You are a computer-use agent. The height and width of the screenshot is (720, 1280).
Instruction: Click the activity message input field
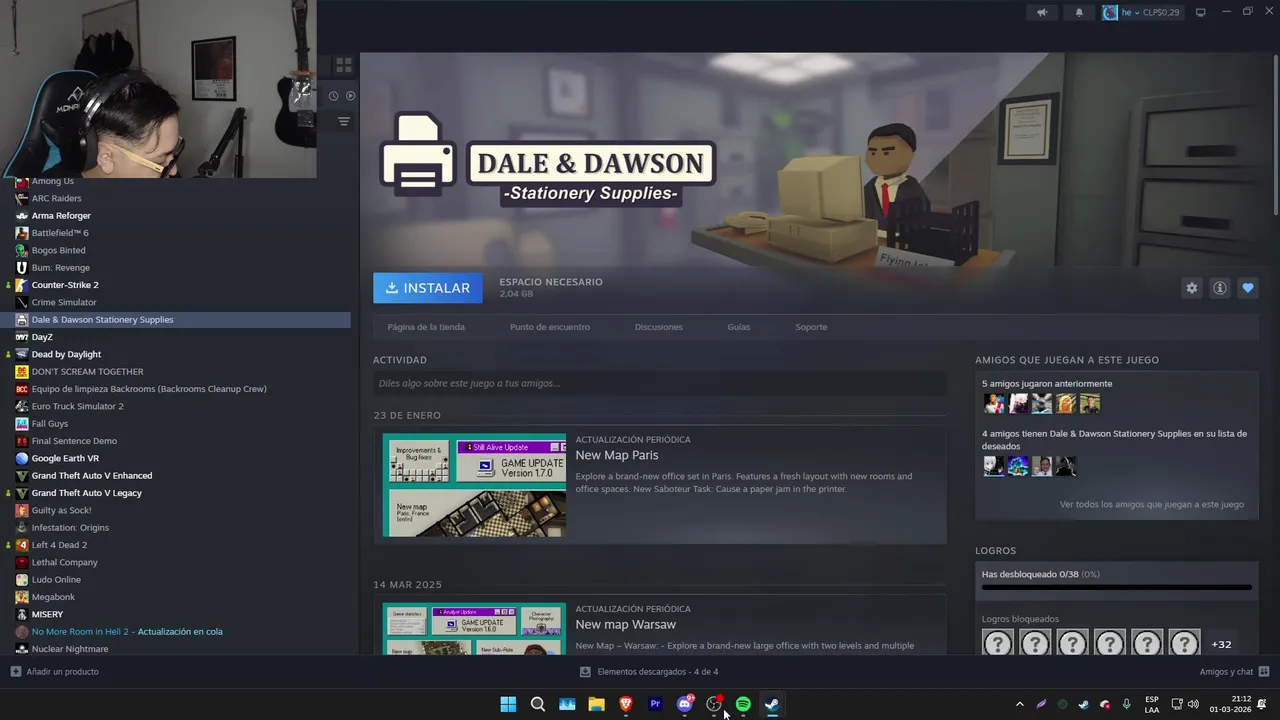pos(660,383)
